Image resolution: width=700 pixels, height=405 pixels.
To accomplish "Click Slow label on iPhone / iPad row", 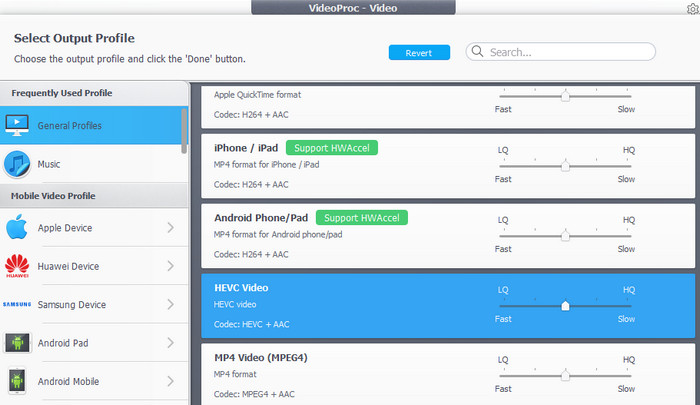I will (626, 179).
